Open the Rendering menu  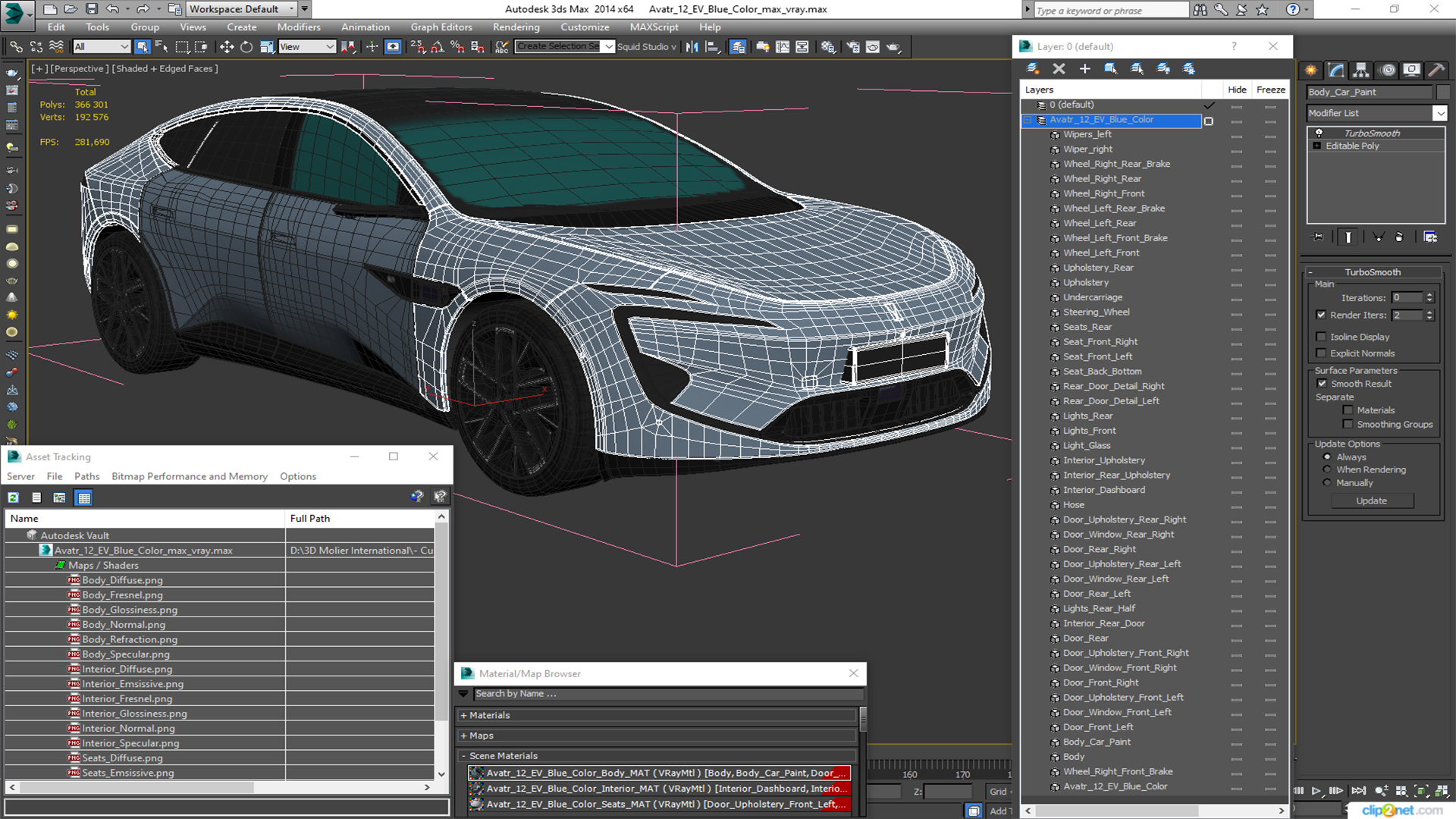[516, 27]
